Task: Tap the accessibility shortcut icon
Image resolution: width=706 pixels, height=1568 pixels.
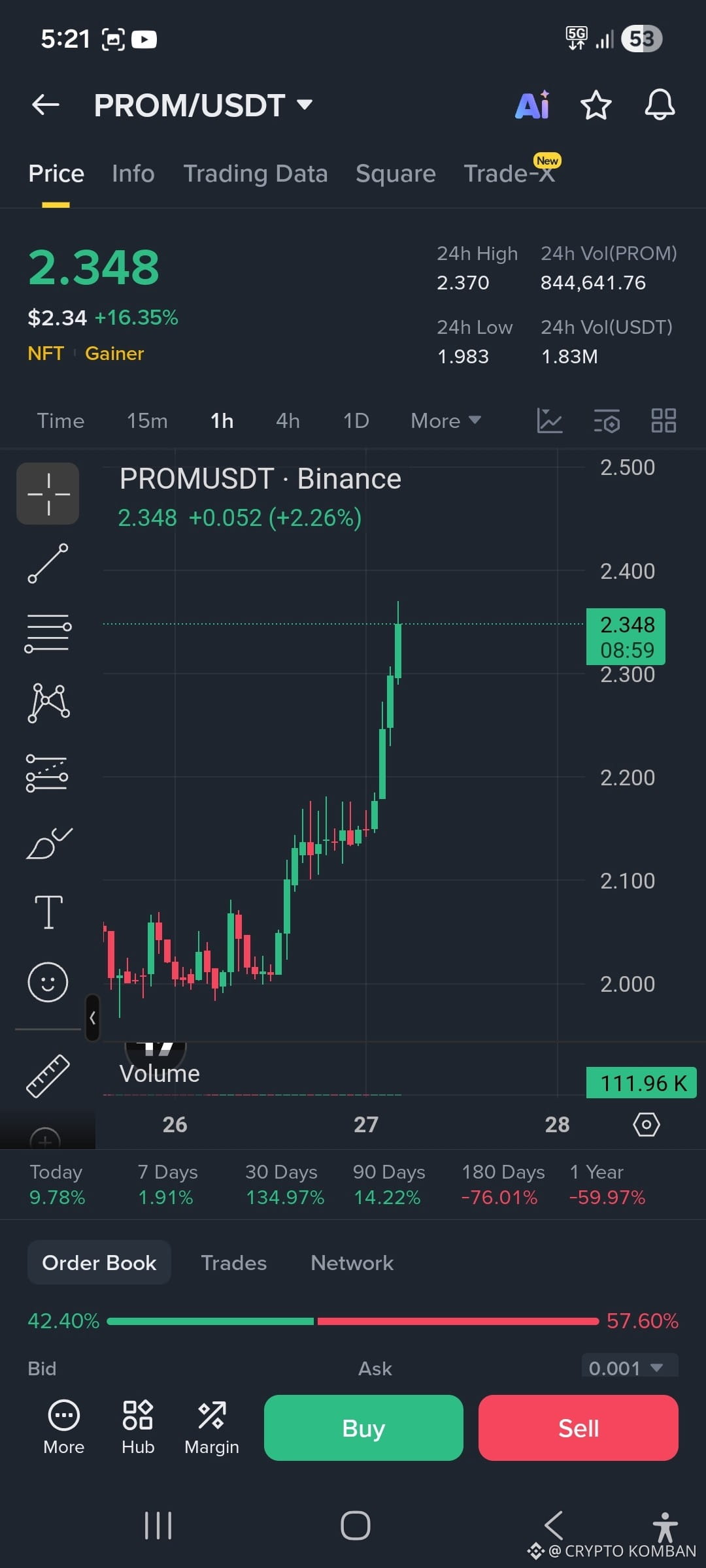Action: pos(665,1527)
